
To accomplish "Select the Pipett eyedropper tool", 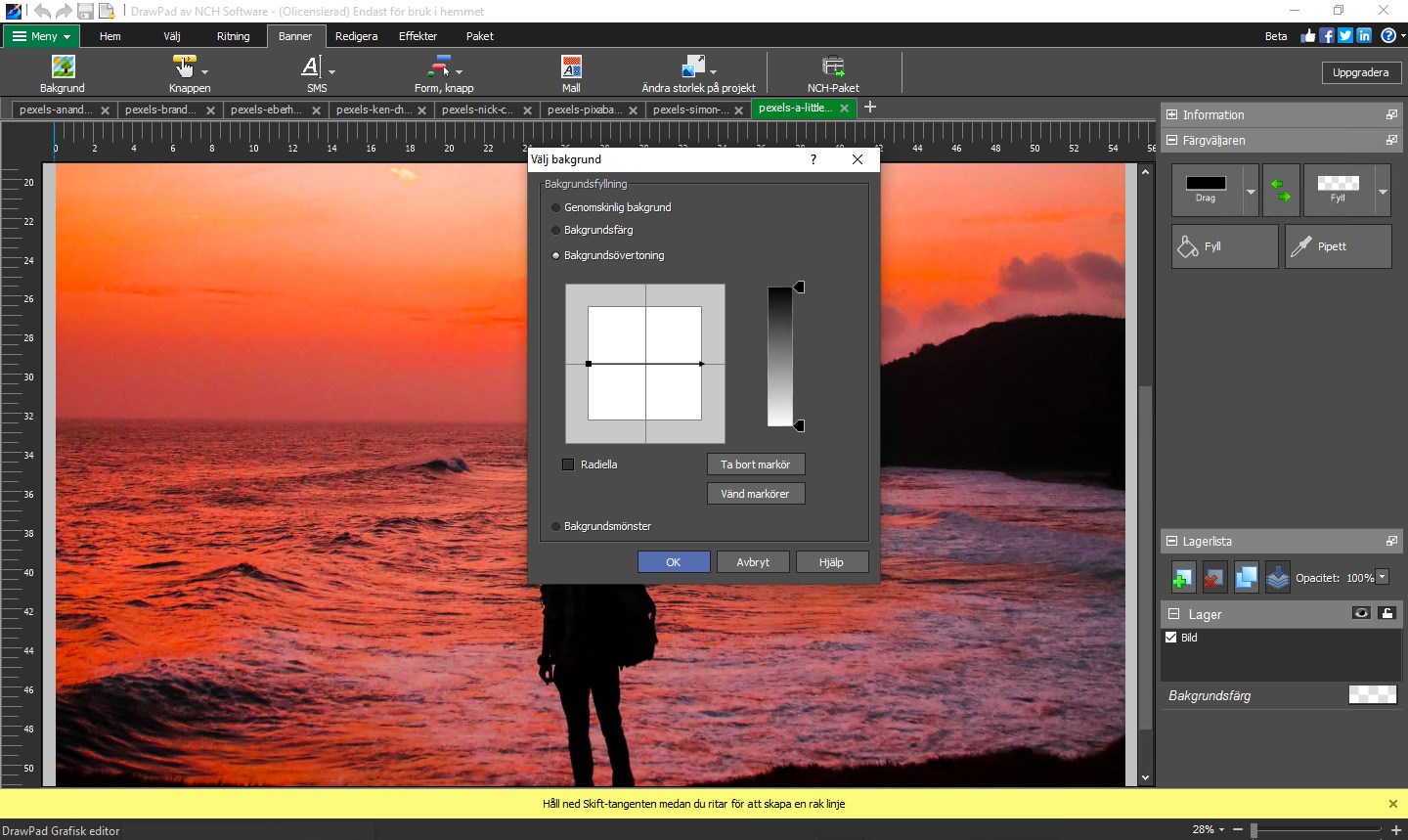I will pos(1338,246).
